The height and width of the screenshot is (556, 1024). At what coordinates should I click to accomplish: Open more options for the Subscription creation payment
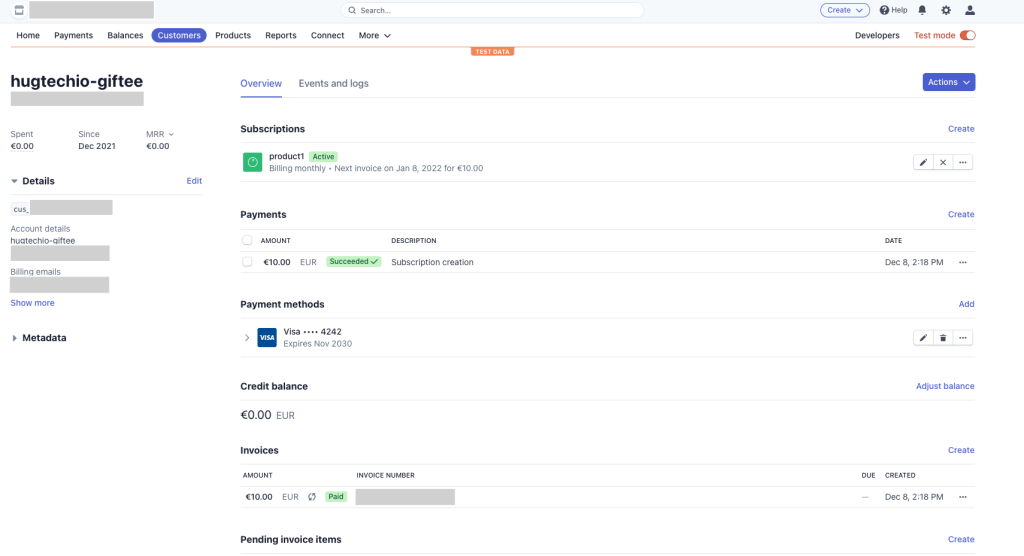963,262
